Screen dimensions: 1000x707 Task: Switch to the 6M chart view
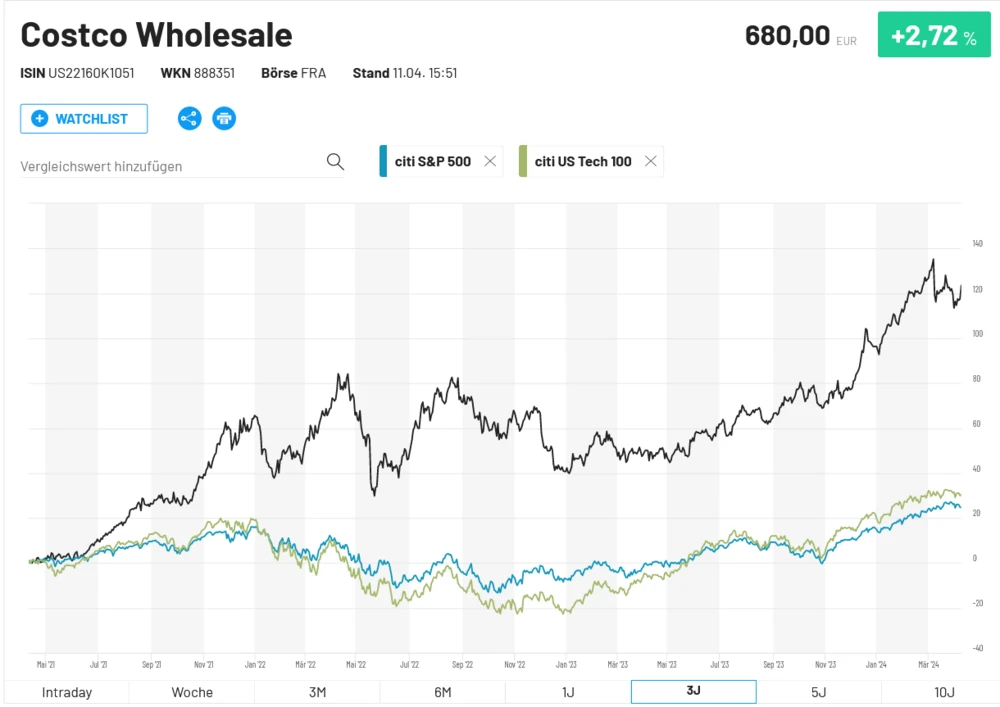[442, 691]
